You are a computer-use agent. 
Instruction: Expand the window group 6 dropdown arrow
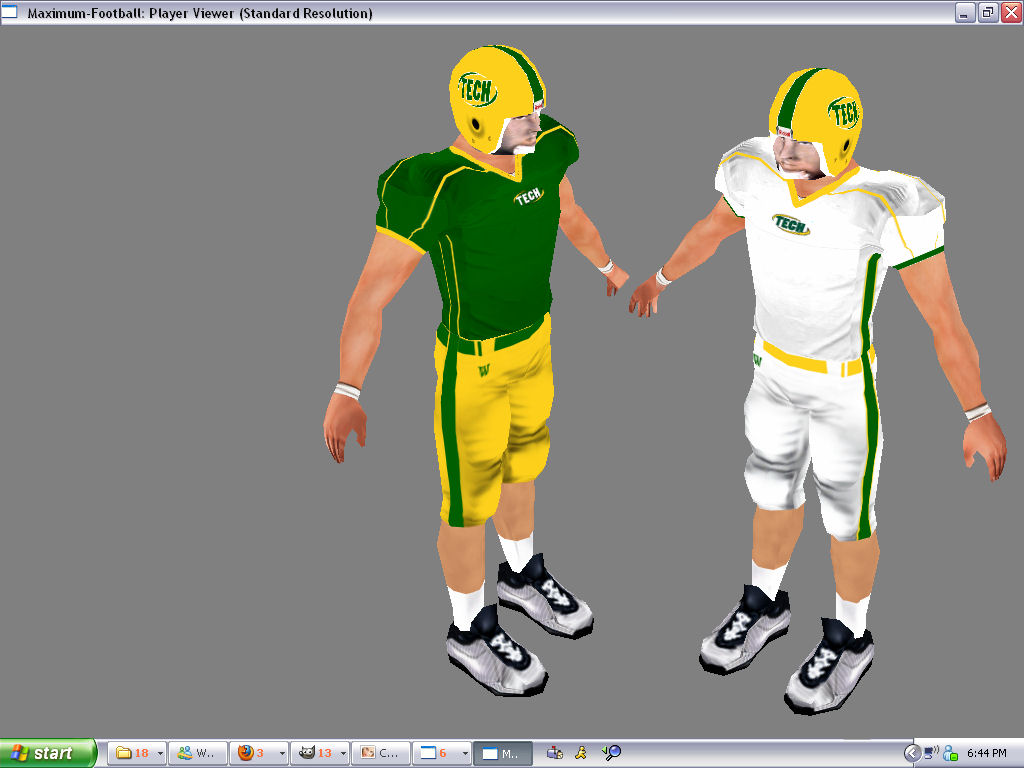(x=465, y=753)
